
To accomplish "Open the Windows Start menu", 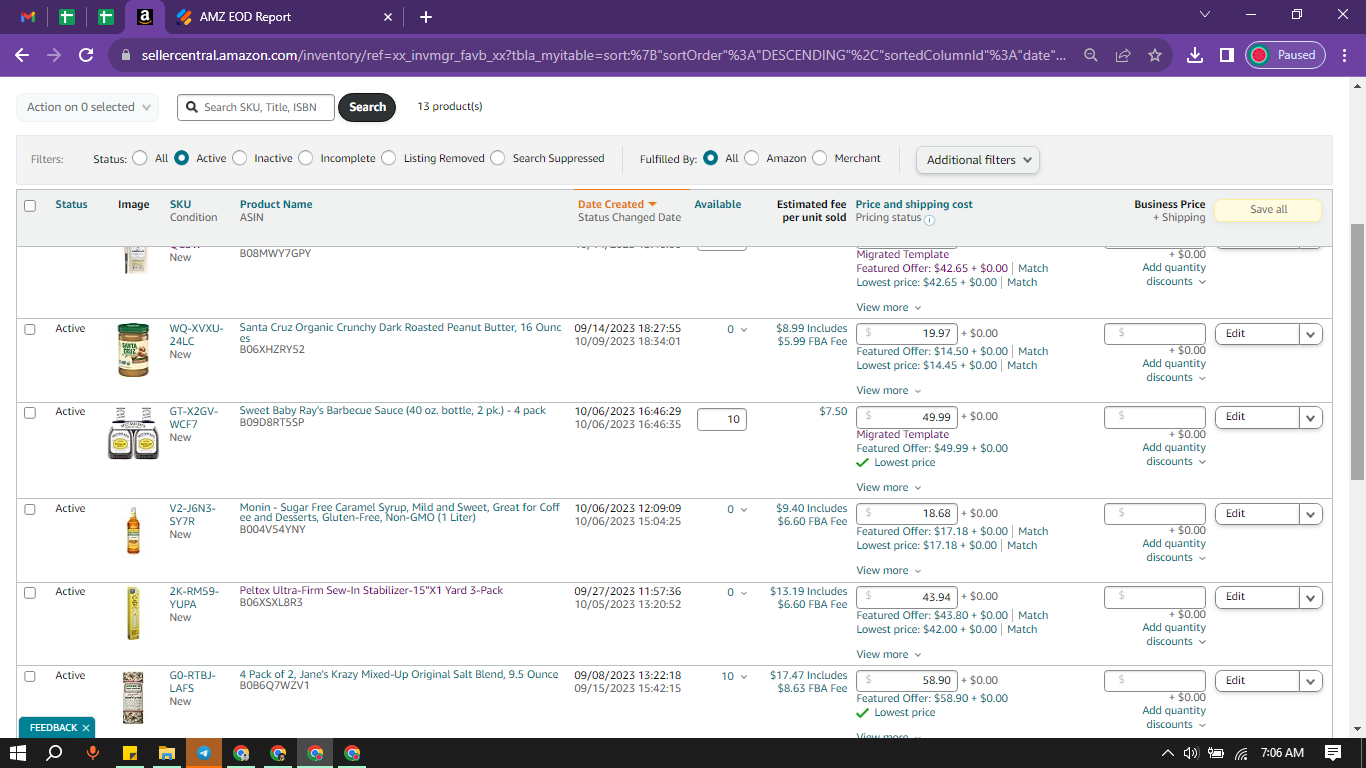I will point(18,753).
